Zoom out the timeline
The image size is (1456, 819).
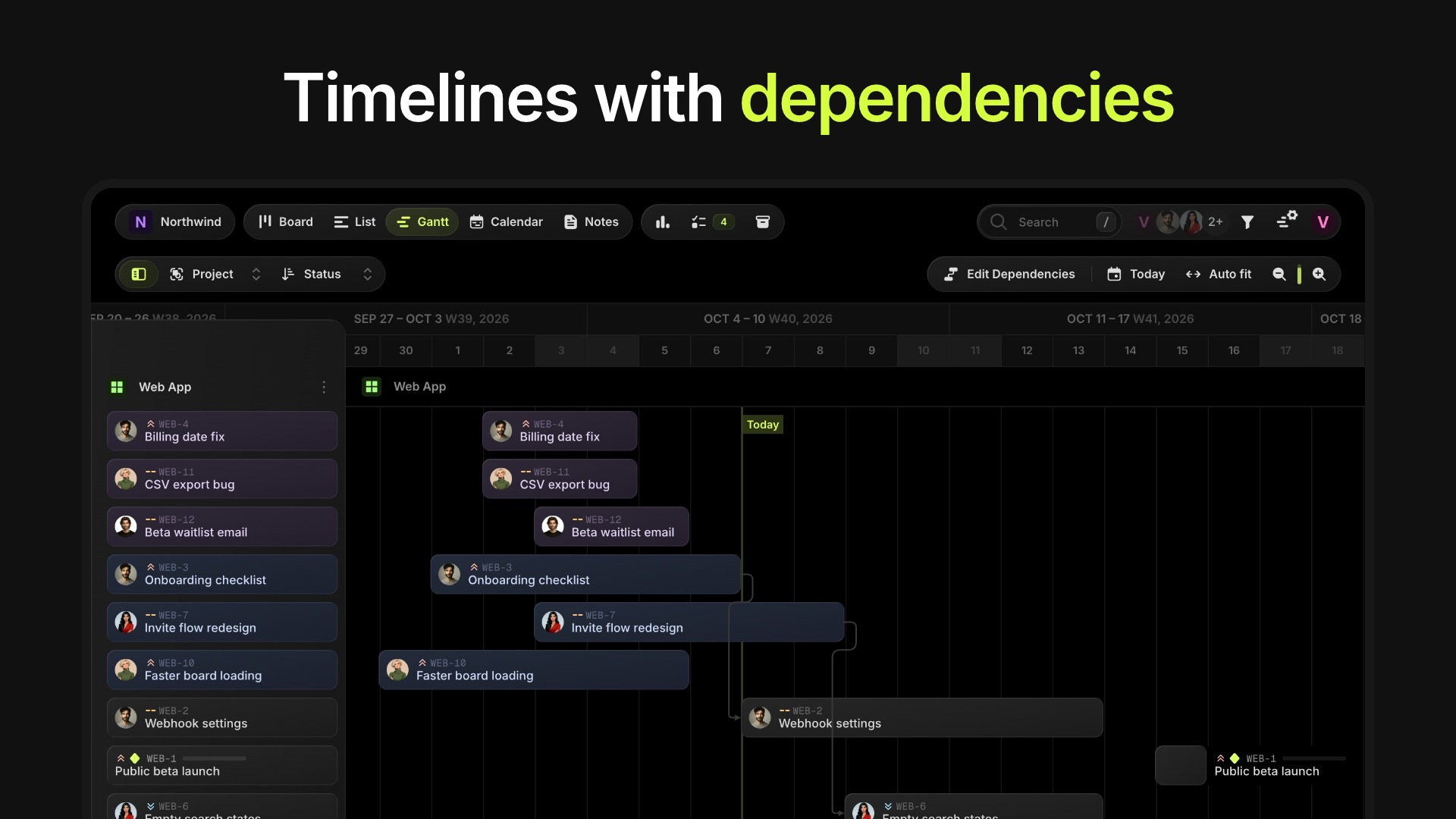(1279, 275)
